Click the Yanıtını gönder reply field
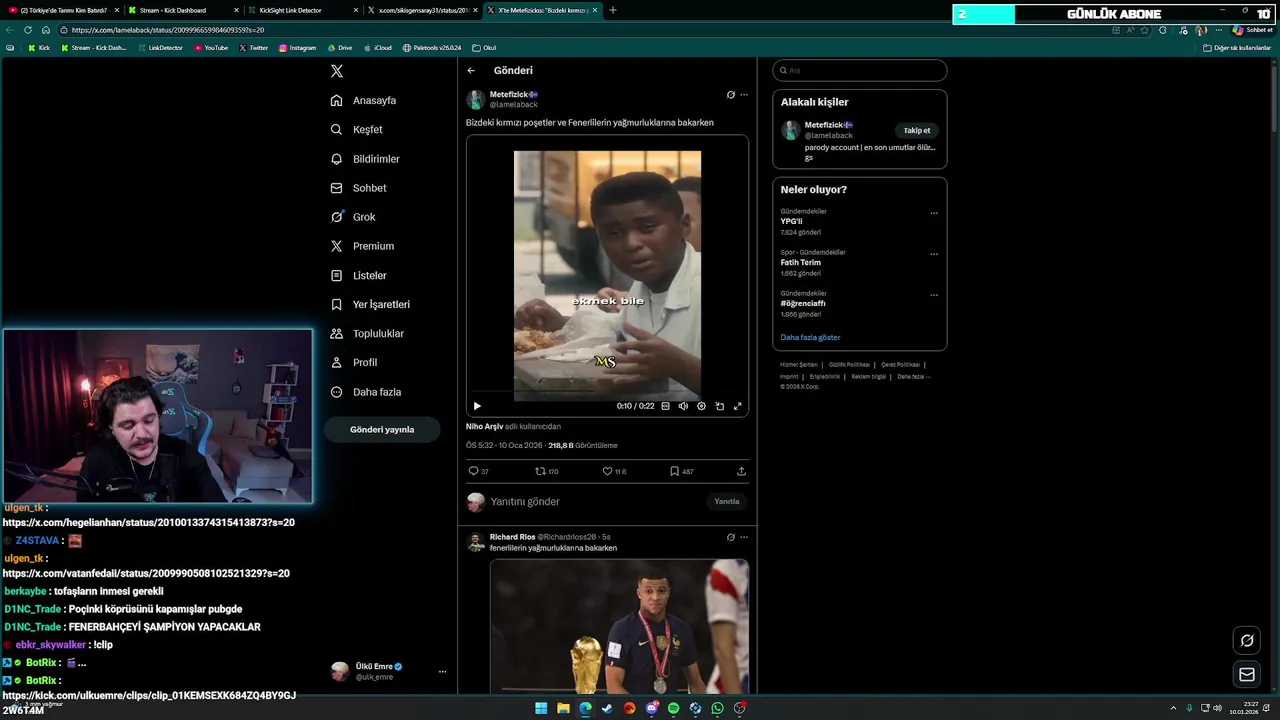The width and height of the screenshot is (1280, 720). [x=595, y=501]
